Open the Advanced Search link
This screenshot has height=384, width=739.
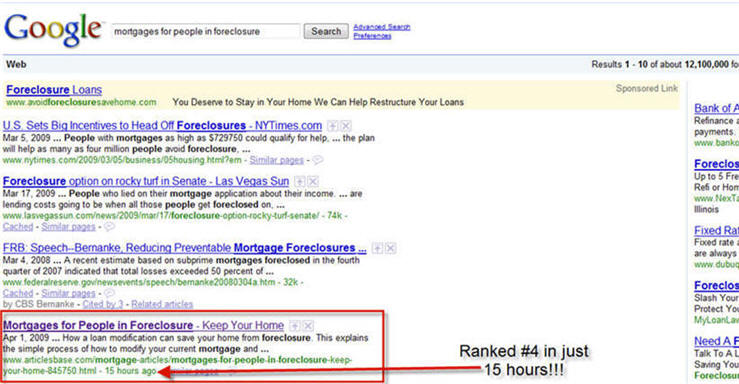382,27
